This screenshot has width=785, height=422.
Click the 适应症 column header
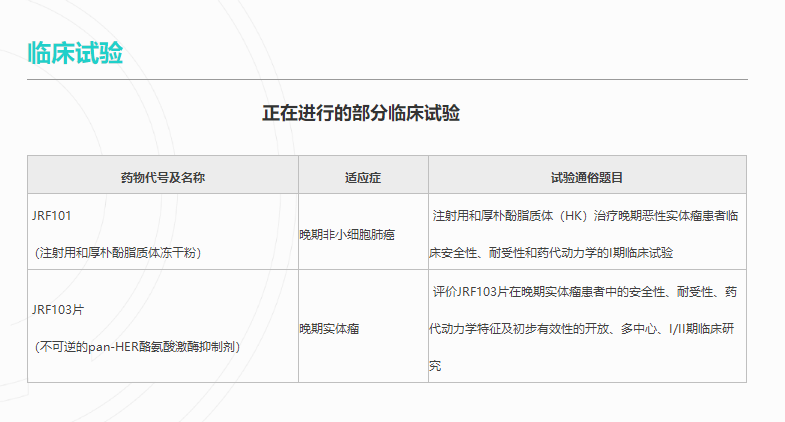pyautogui.click(x=363, y=178)
